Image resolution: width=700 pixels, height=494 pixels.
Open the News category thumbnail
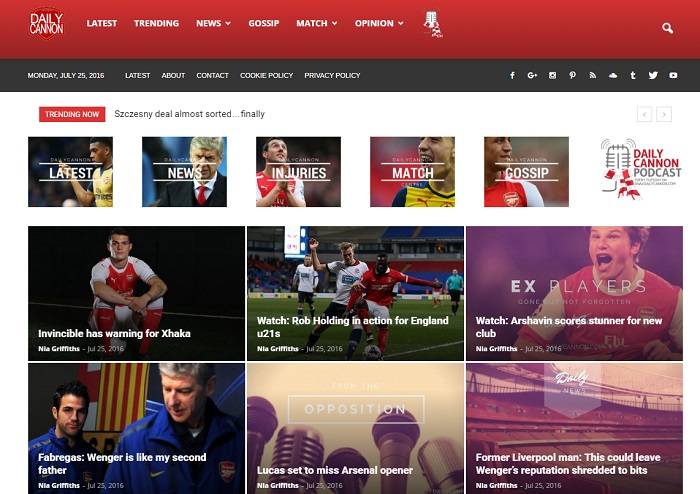tap(184, 172)
